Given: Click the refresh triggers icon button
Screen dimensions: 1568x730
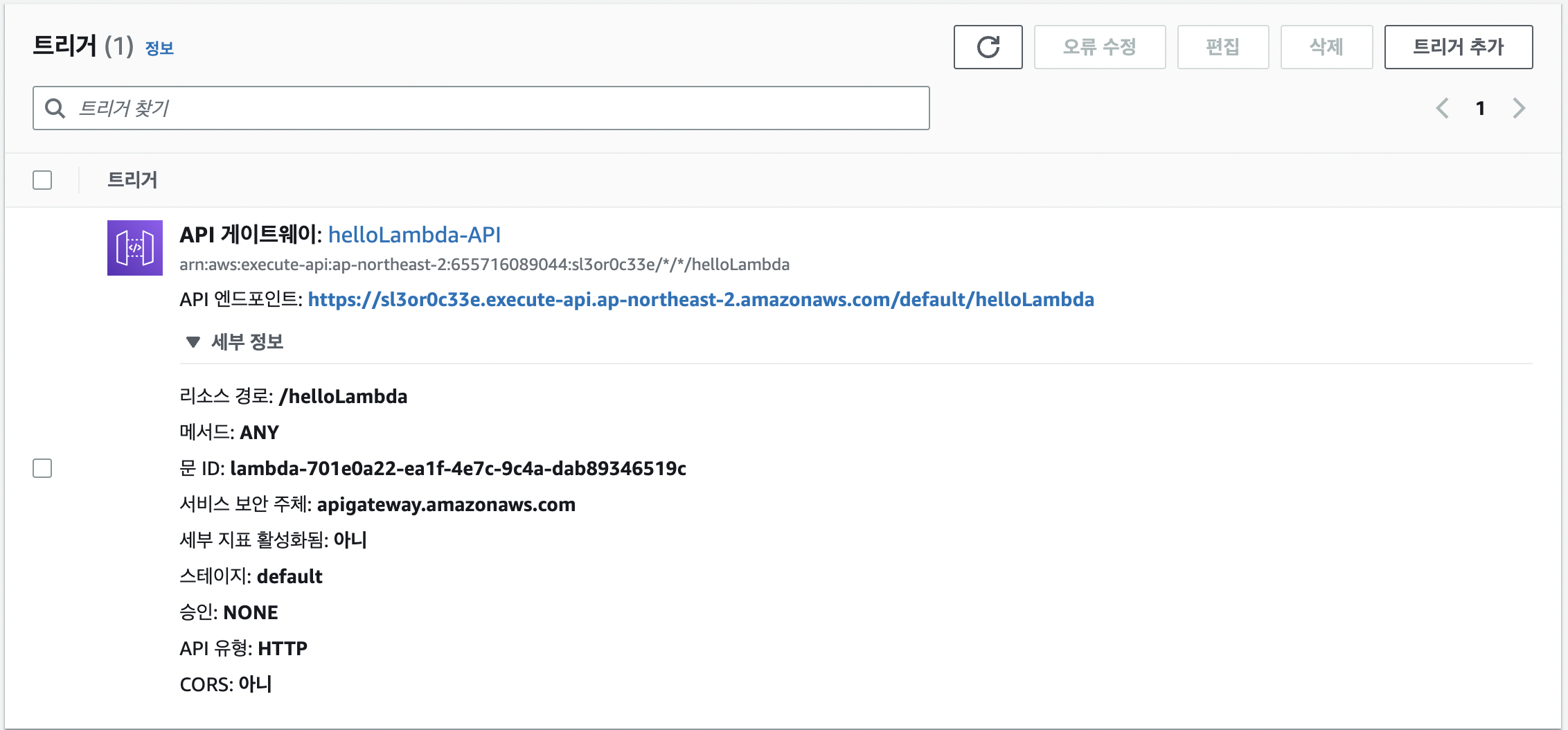Looking at the screenshot, I should point(988,47).
